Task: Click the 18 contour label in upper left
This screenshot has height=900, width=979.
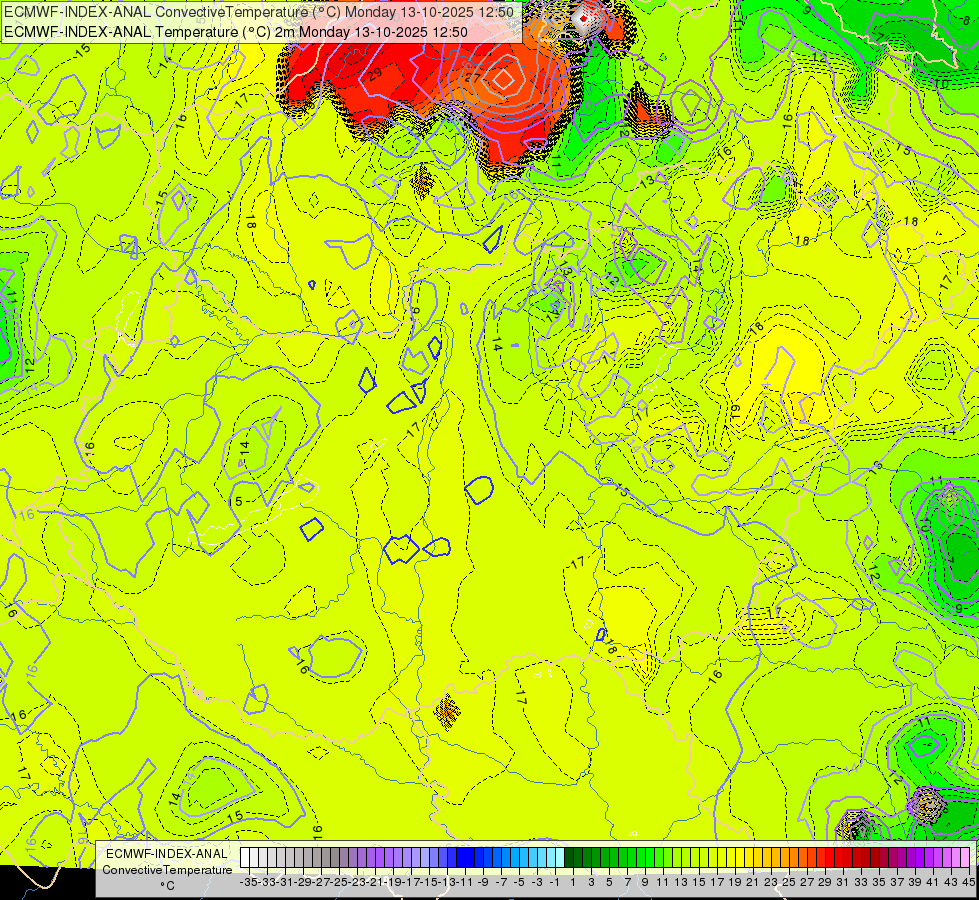Action: coord(250,223)
